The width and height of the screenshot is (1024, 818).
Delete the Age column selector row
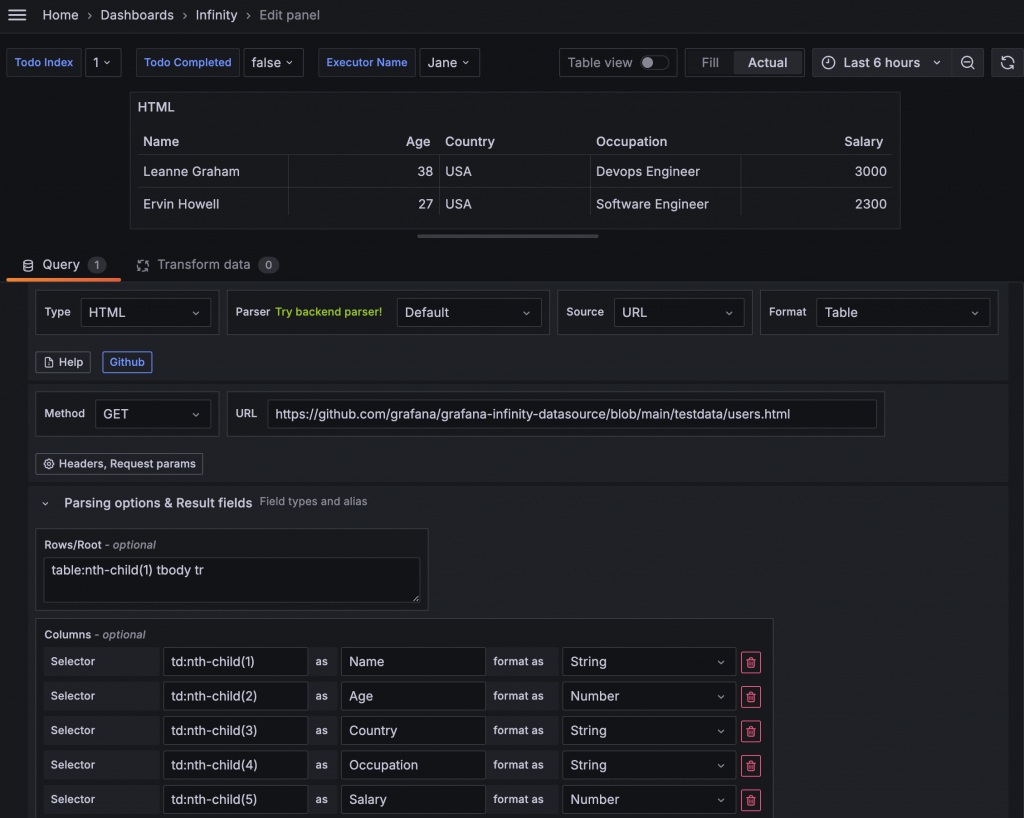tap(750, 697)
